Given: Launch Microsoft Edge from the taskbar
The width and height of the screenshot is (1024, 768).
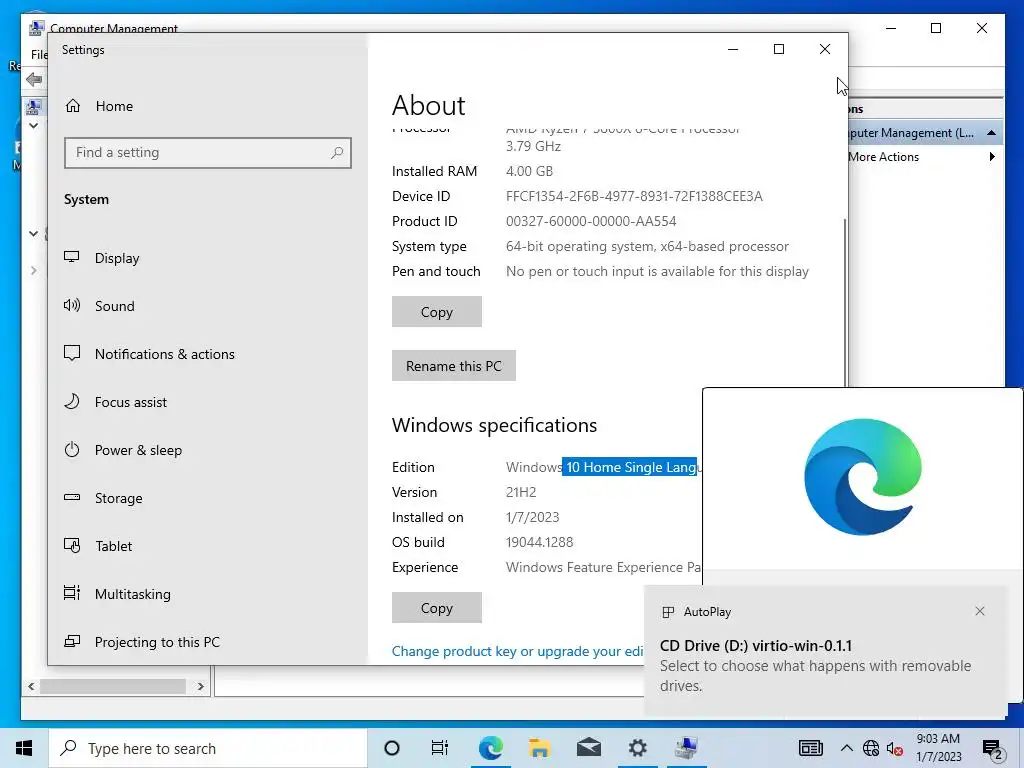Looking at the screenshot, I should coord(490,748).
